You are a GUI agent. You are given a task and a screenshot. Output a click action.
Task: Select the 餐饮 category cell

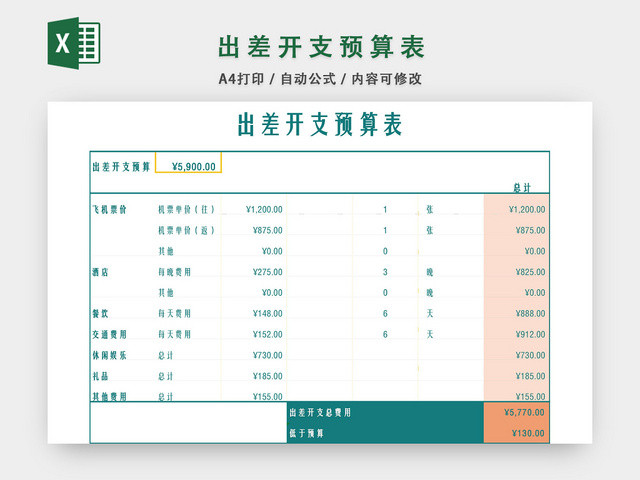coord(100,314)
